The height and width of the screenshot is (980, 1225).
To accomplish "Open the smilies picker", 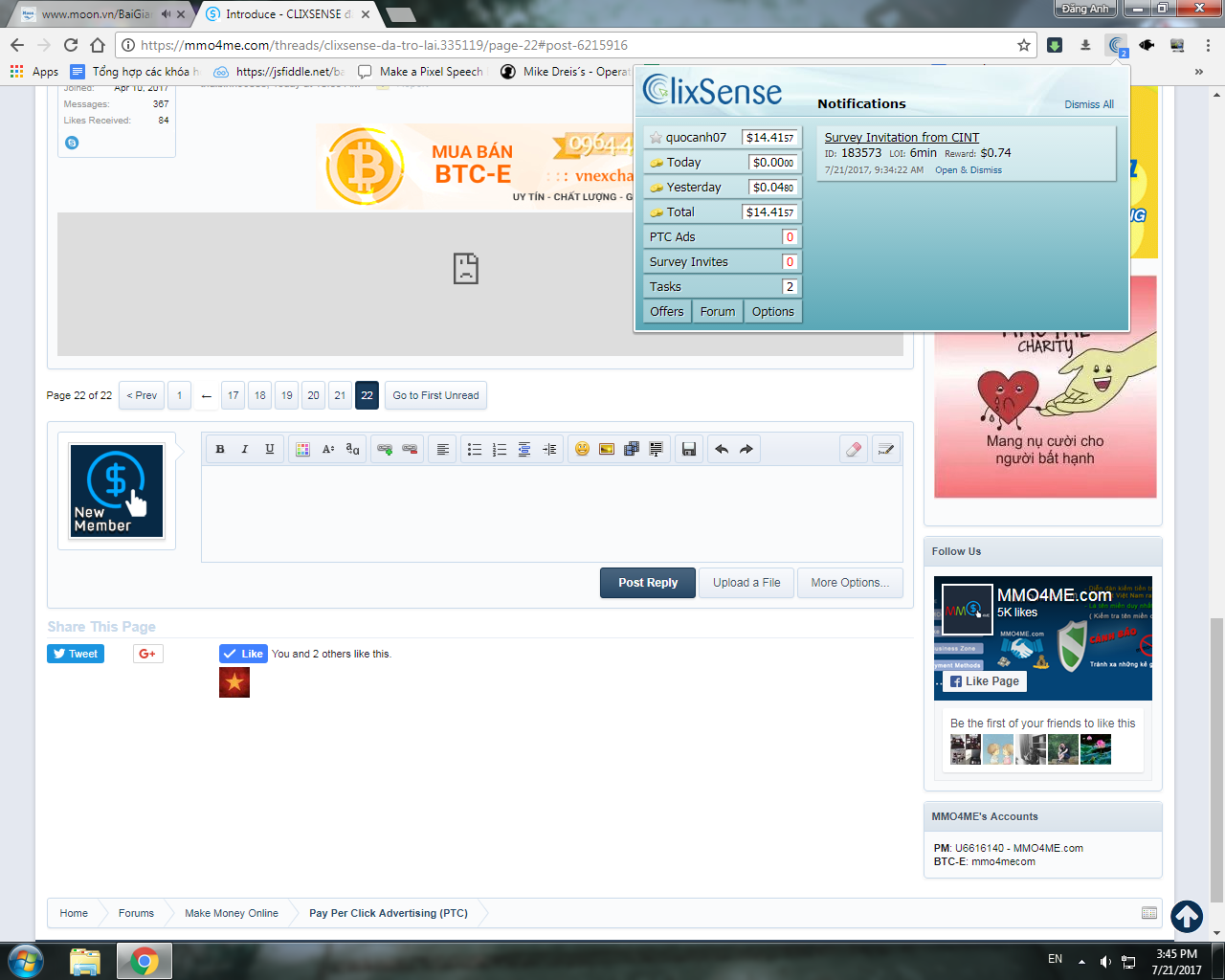I will coord(582,449).
